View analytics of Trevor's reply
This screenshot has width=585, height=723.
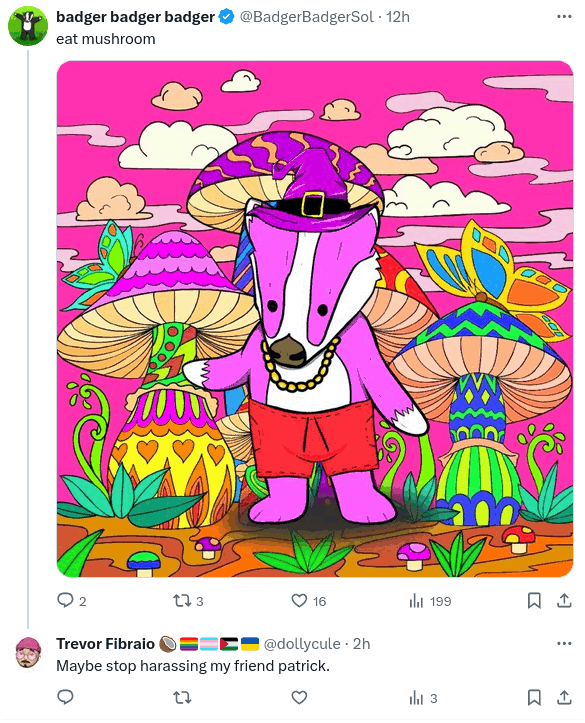point(423,698)
